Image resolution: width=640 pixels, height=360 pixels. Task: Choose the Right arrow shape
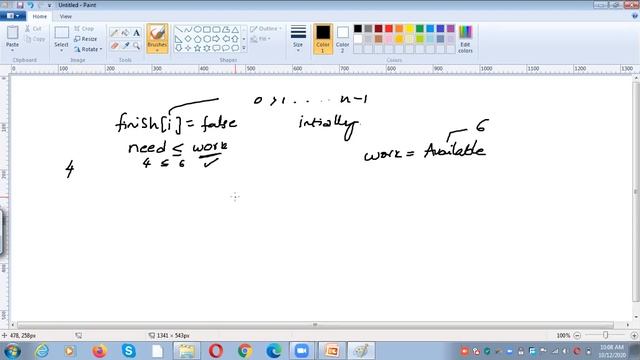coord(216,39)
